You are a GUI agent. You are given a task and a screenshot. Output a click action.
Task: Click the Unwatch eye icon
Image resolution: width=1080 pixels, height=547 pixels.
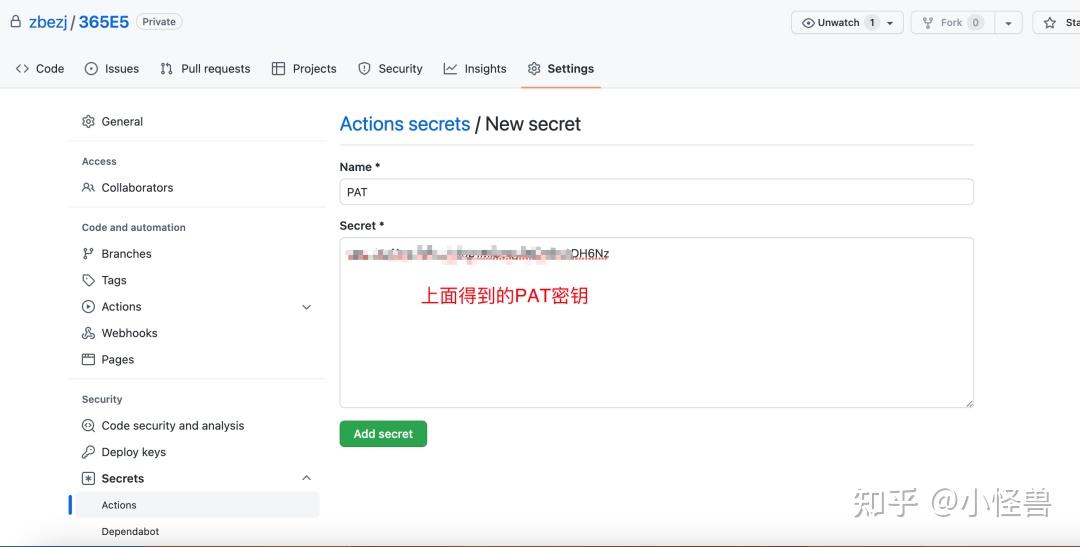[808, 23]
